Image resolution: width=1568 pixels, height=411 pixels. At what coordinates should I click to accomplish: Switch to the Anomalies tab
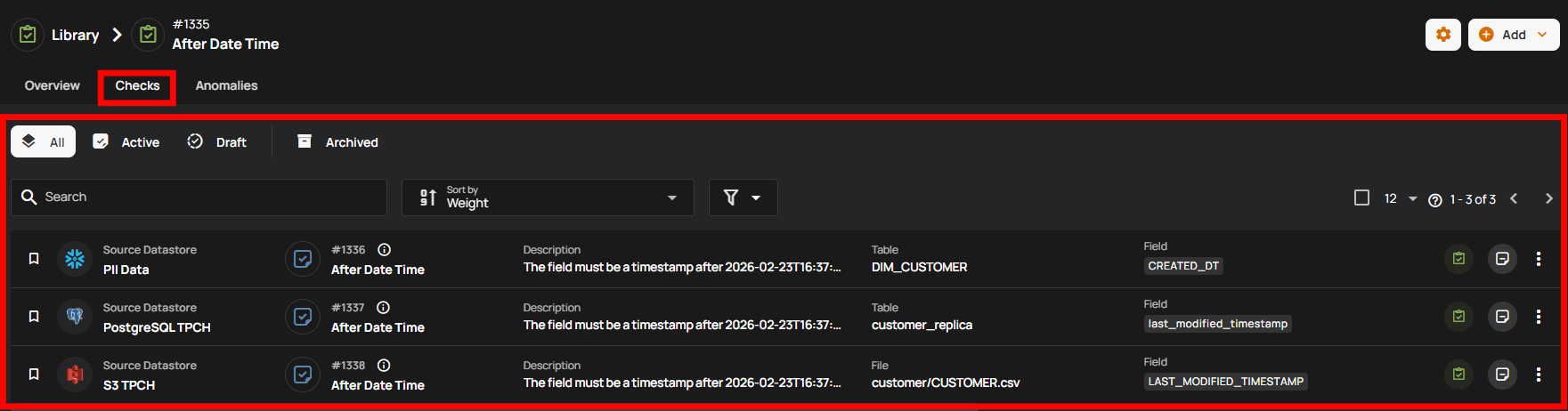pos(226,85)
